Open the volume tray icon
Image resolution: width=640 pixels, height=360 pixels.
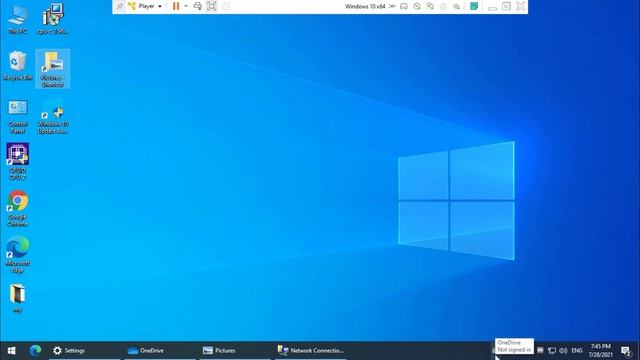tap(563, 350)
